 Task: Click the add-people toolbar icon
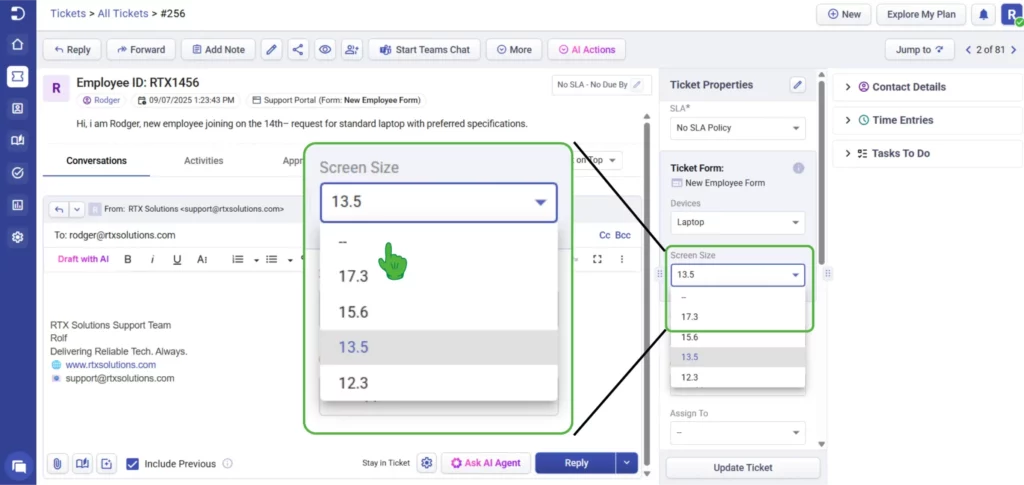(x=352, y=50)
